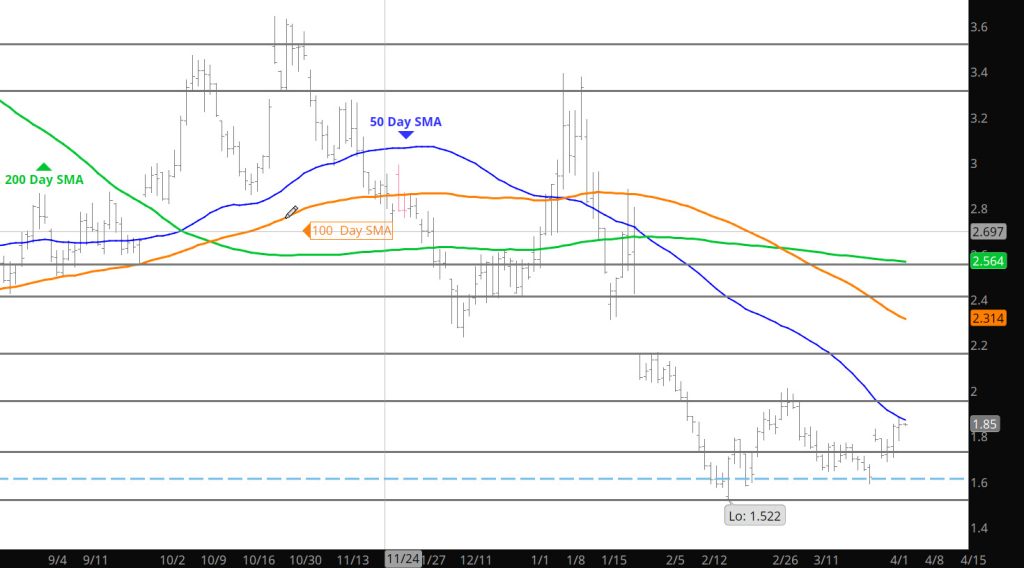Click the highlighted 11/24 date marker

(x=403, y=559)
